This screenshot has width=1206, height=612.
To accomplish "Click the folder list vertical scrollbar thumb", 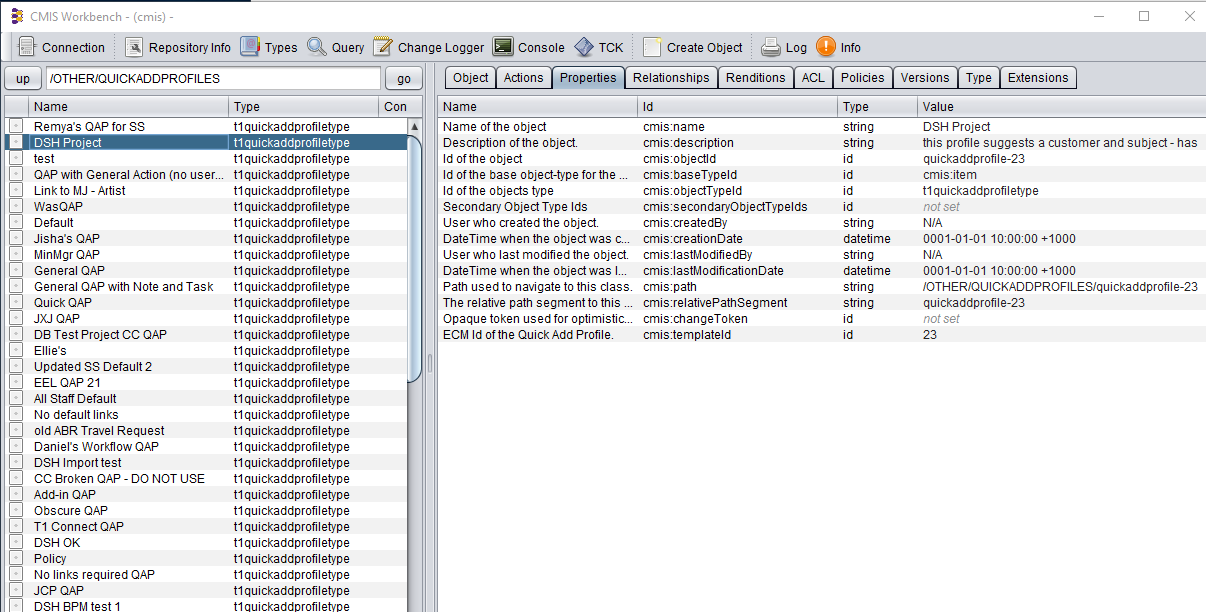I will point(415,258).
